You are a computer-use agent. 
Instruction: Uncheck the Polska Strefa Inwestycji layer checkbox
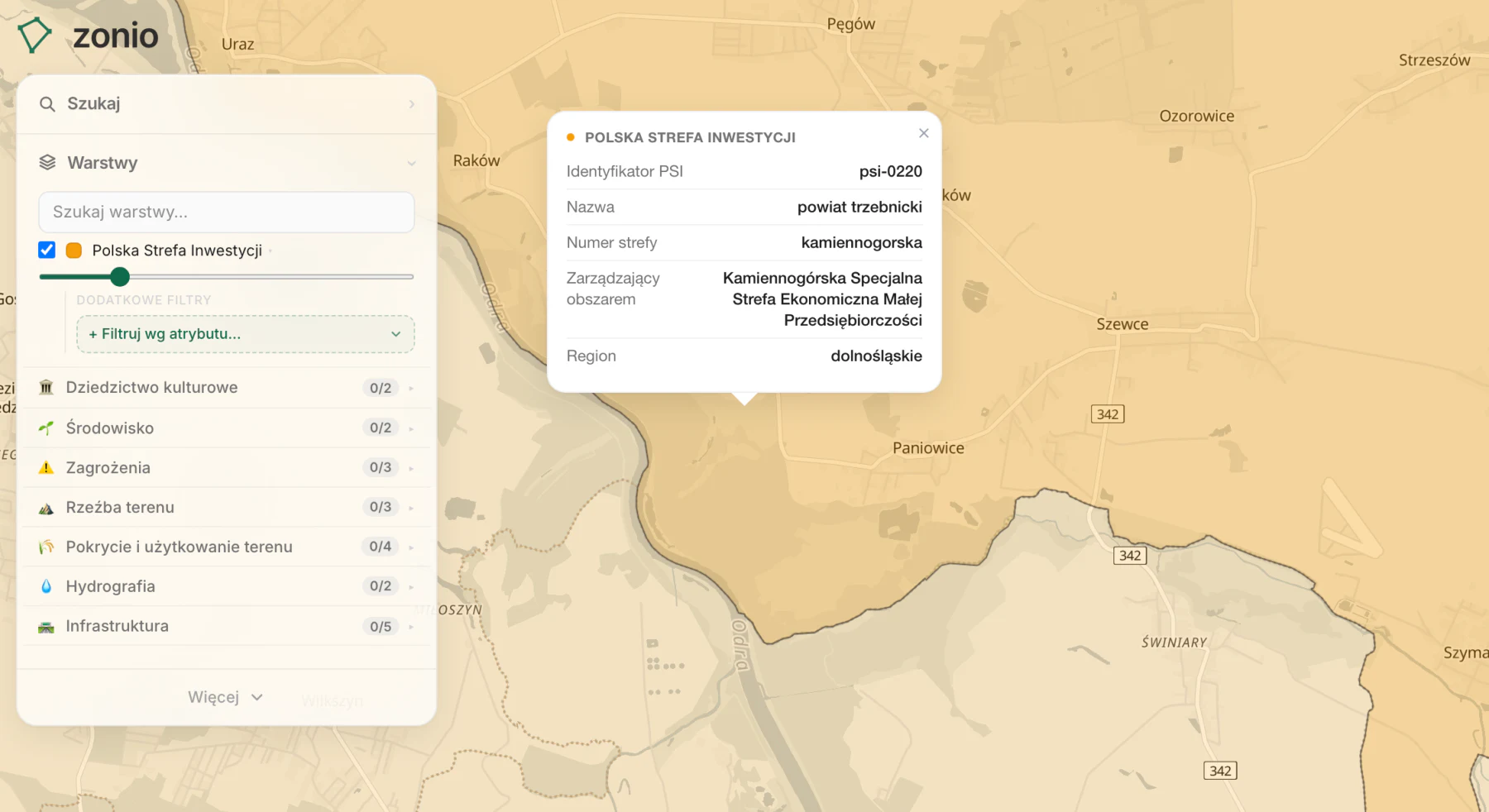point(47,250)
